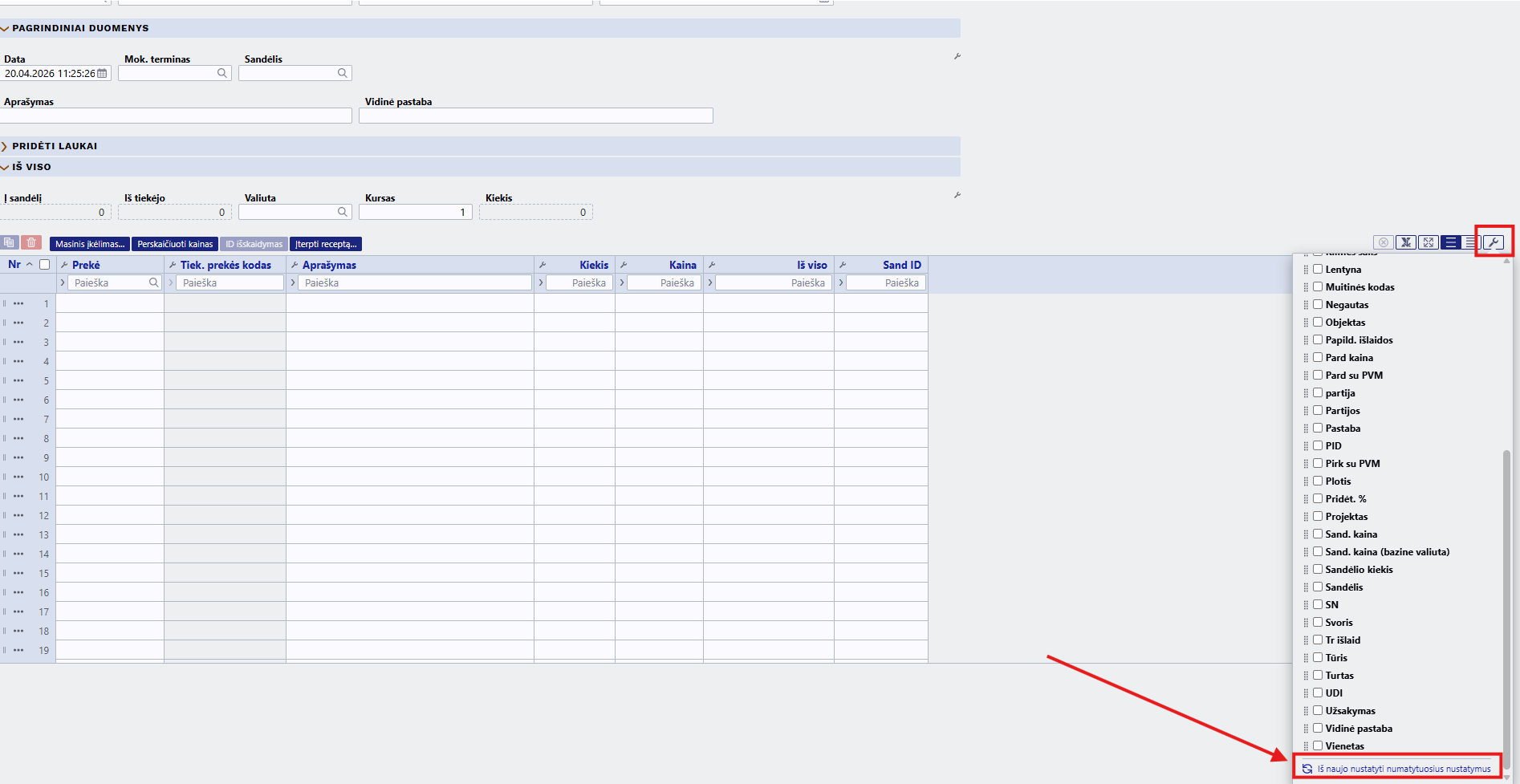Collapse the PAGRINDINIAI DUOMENYS section

pos(80,28)
